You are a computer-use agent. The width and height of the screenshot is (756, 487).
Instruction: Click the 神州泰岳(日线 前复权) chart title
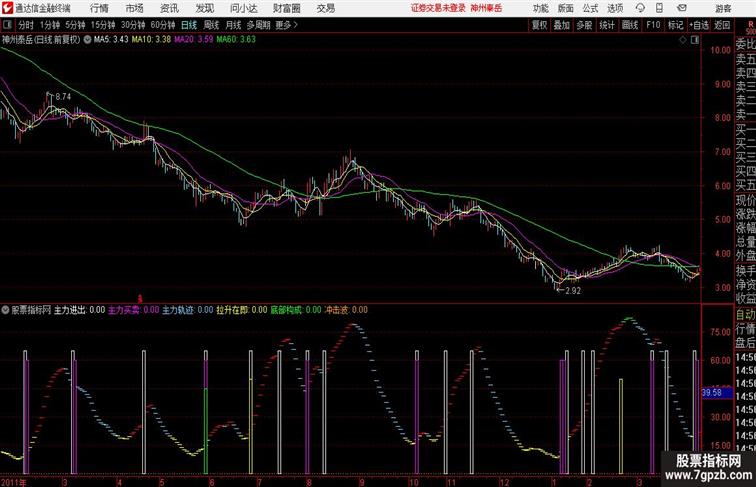[41, 40]
